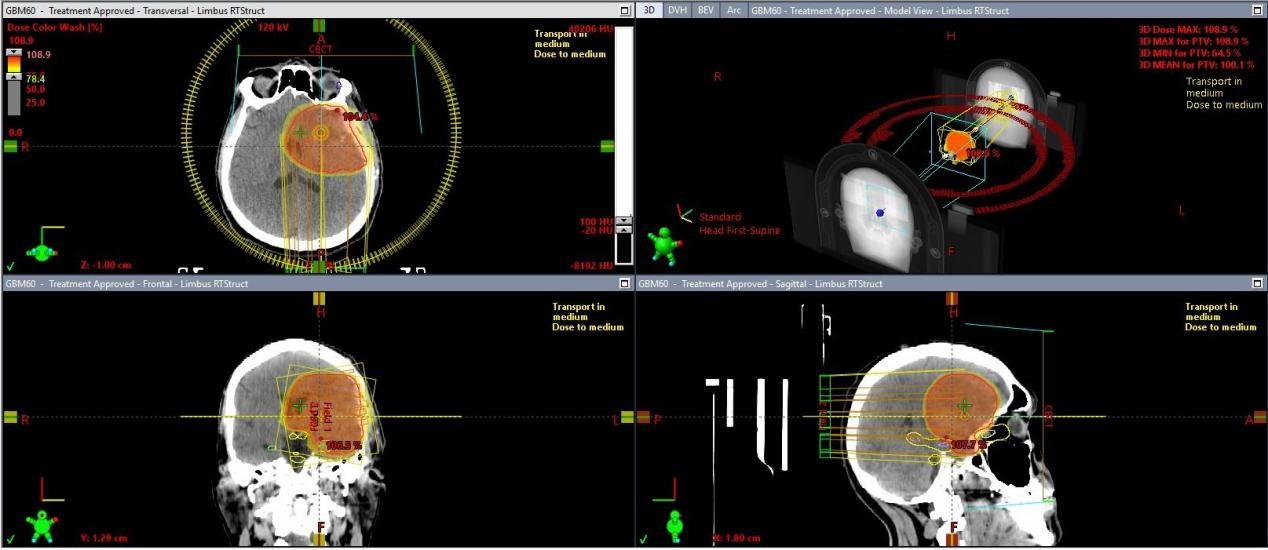Click the green isocenter crosshair marker in Sagittal view
Viewport: 1268px width, 550px height.
tap(964, 405)
